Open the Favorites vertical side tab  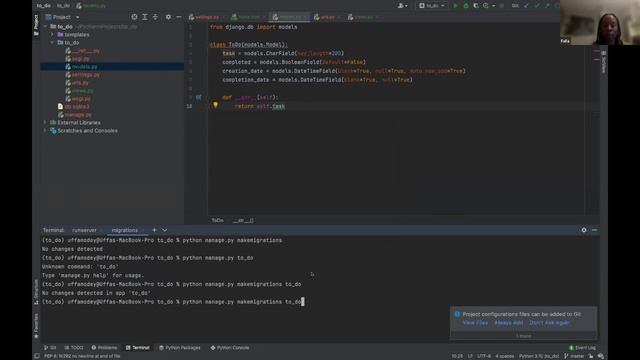coord(36,325)
